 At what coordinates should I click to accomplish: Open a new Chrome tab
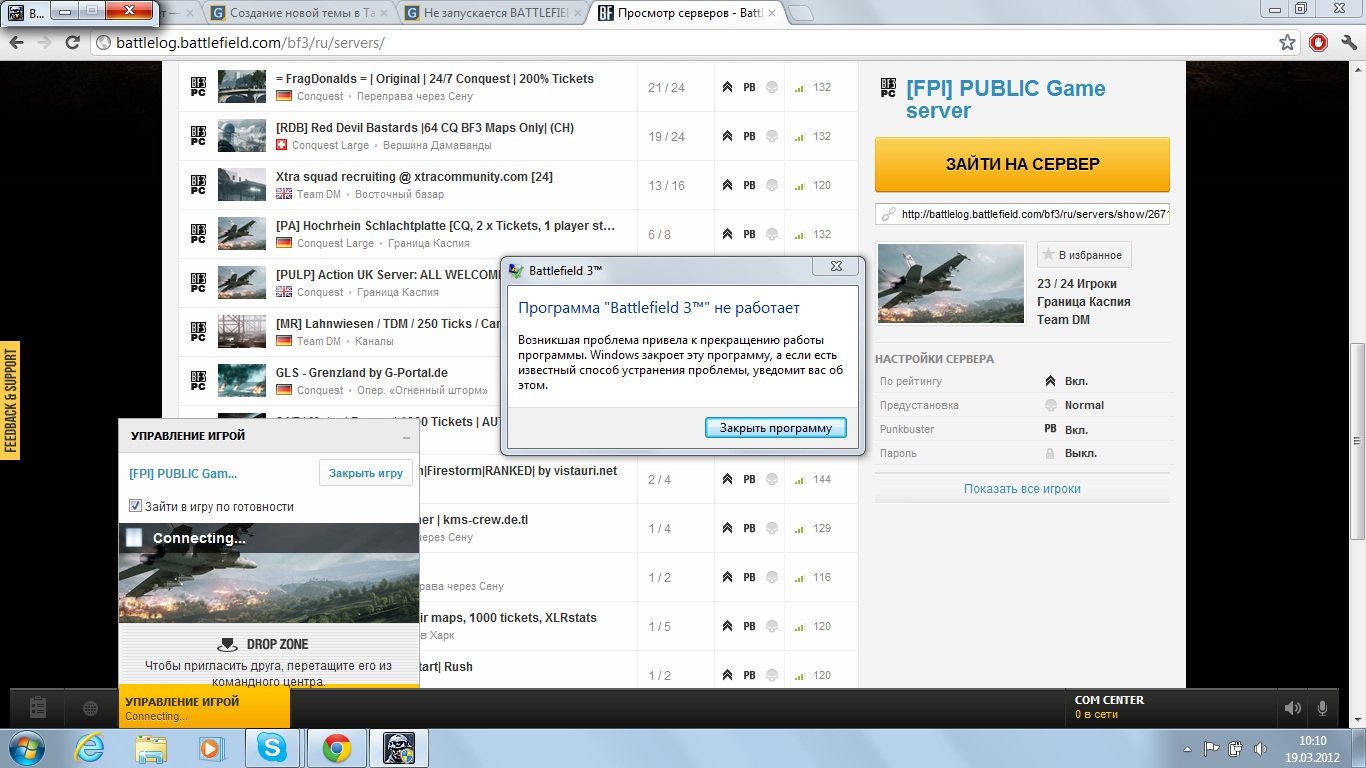[x=801, y=13]
